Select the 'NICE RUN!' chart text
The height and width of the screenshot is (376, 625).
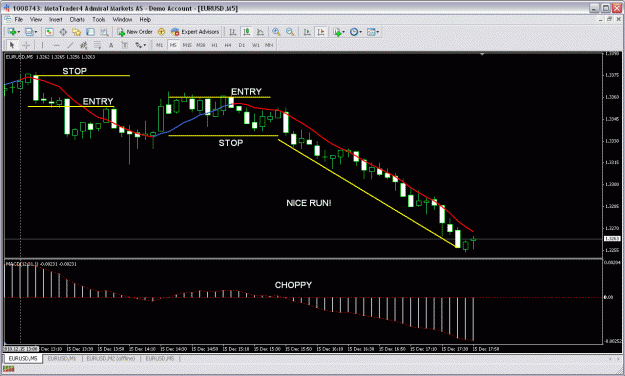pos(309,203)
